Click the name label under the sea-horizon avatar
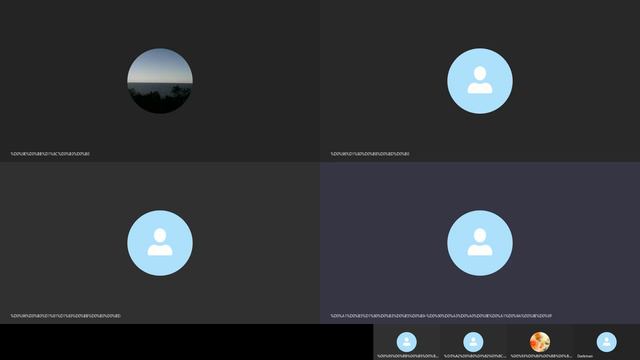The width and height of the screenshot is (640, 360). click(x=50, y=154)
